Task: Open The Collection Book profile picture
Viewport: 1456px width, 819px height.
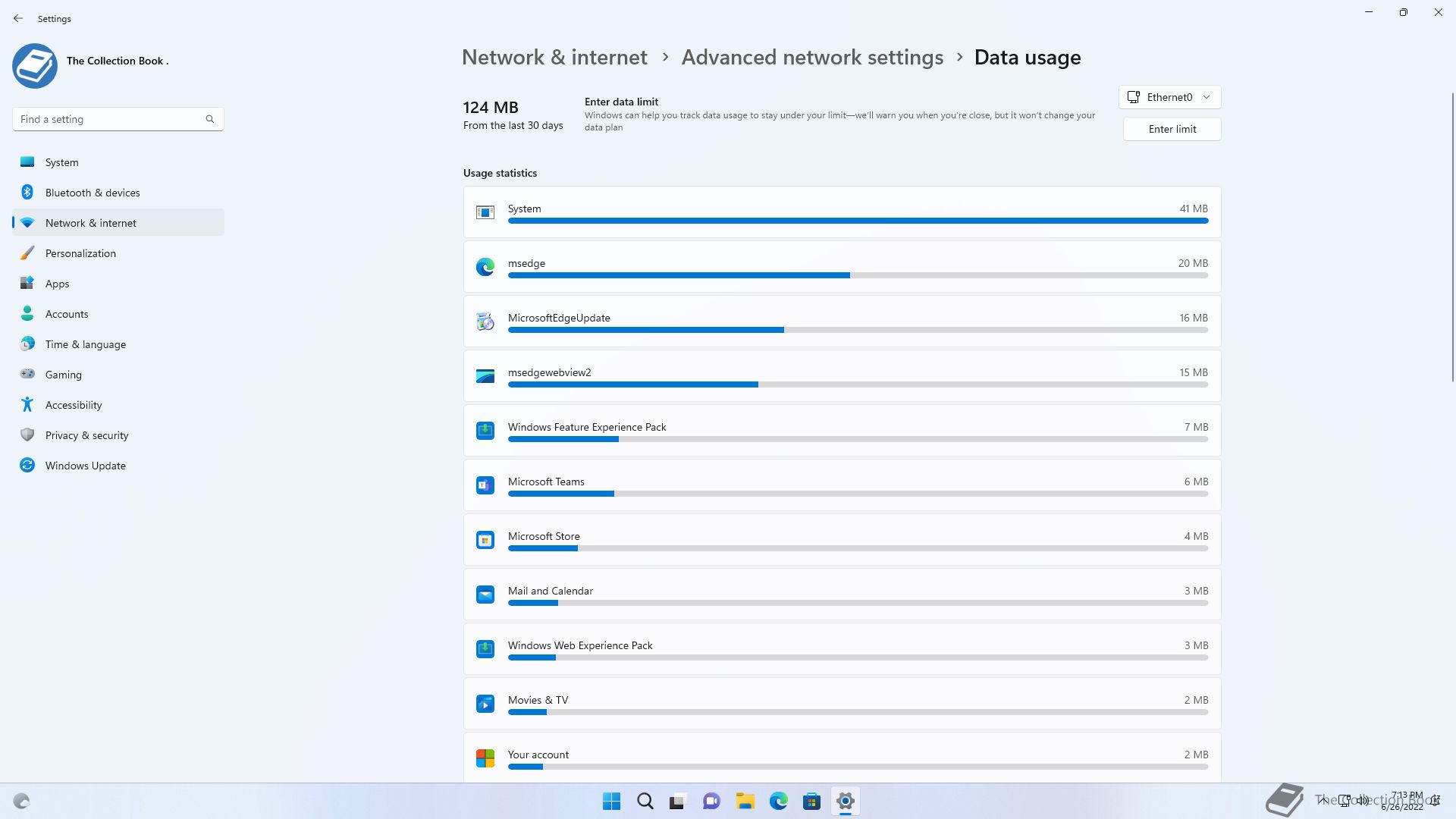Action: [x=35, y=66]
